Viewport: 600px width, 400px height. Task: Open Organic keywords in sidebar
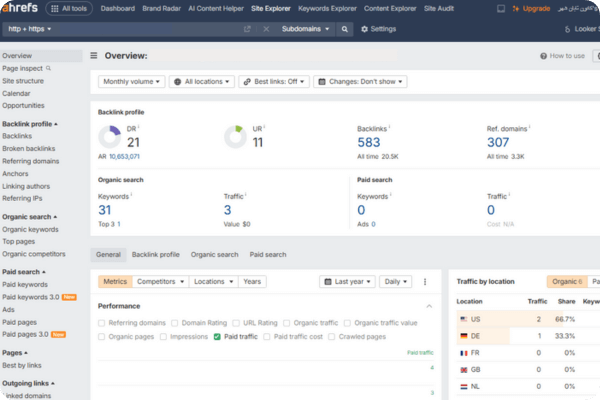(x=30, y=229)
